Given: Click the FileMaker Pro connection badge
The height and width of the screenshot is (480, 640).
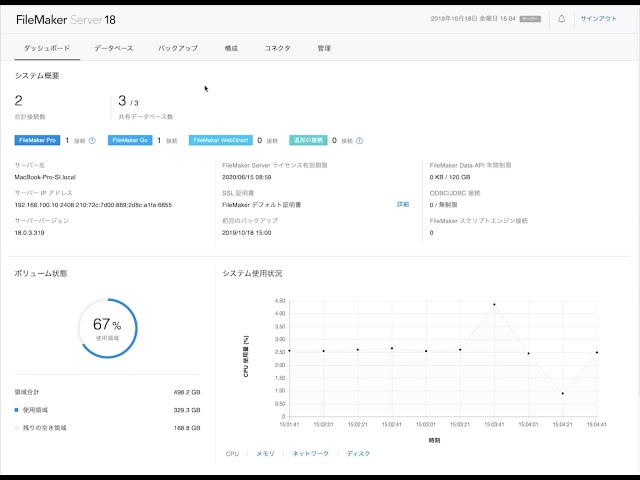Looking at the screenshot, I should click(x=37, y=140).
